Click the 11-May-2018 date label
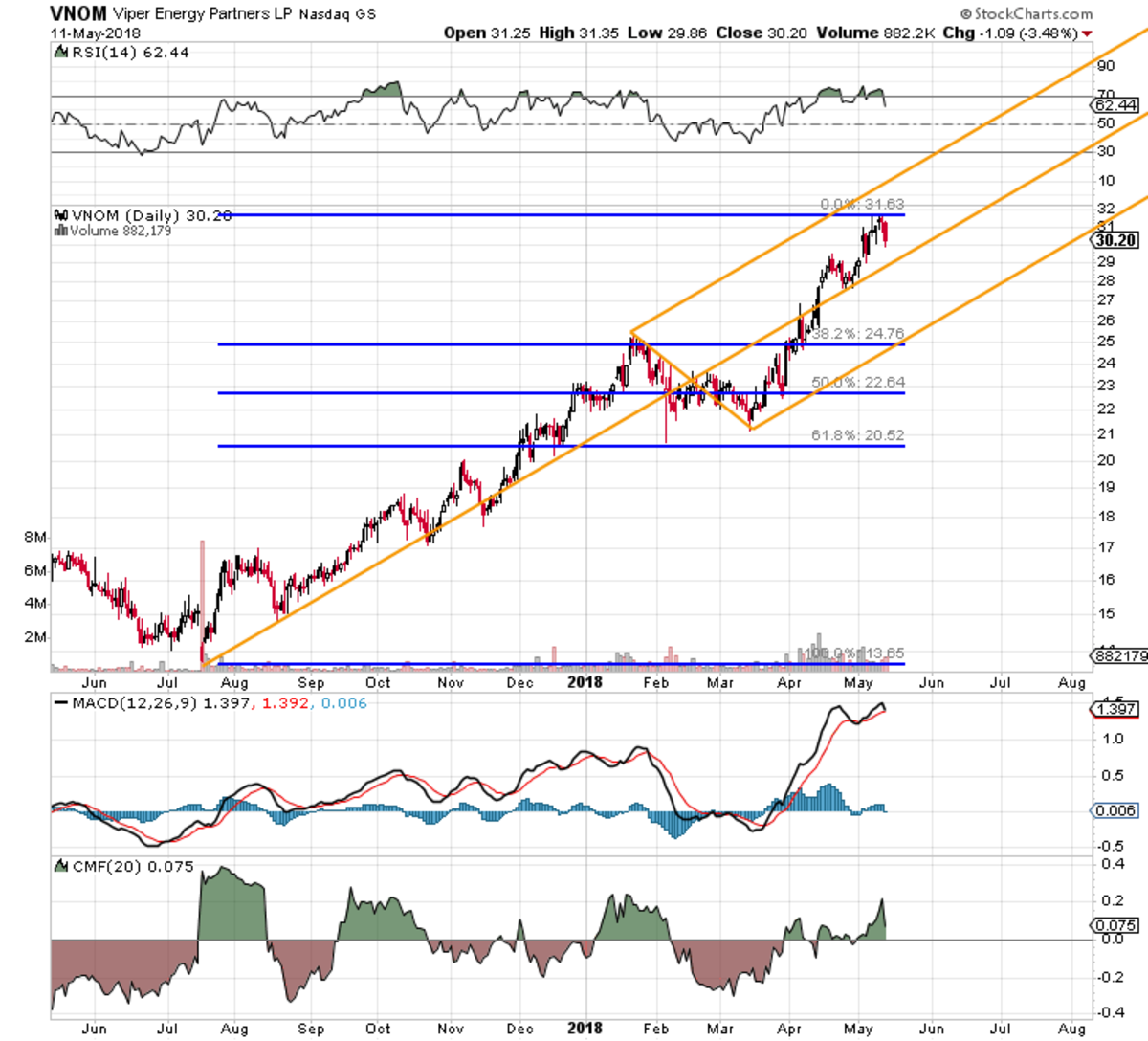 [96, 33]
